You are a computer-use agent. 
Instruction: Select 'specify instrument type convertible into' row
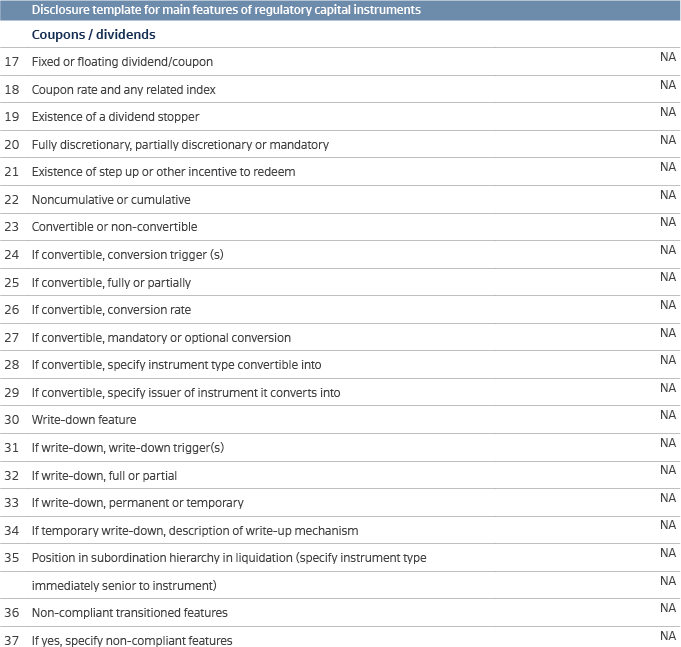[x=176, y=365]
